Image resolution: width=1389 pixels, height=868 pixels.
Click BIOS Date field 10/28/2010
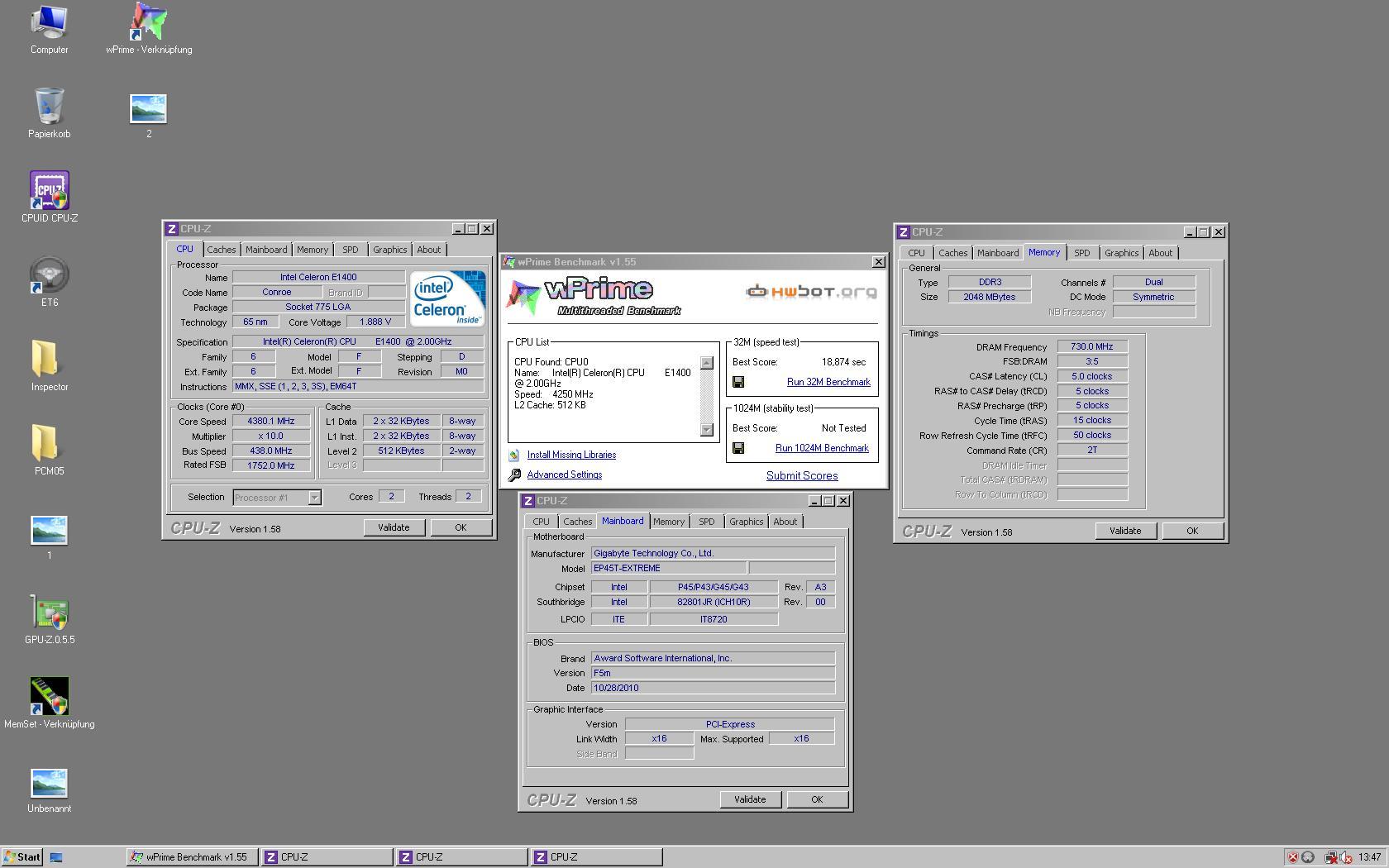click(713, 688)
